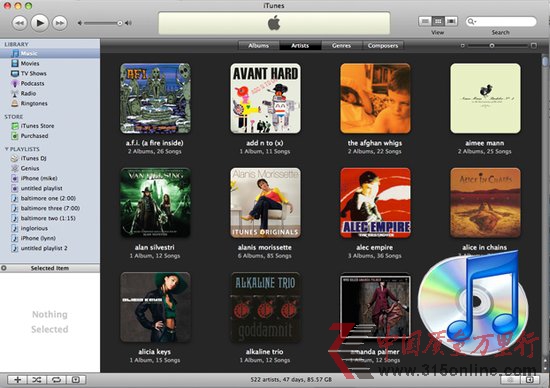Switch to list view button
Viewport: 550px width, 388px height.
point(425,21)
